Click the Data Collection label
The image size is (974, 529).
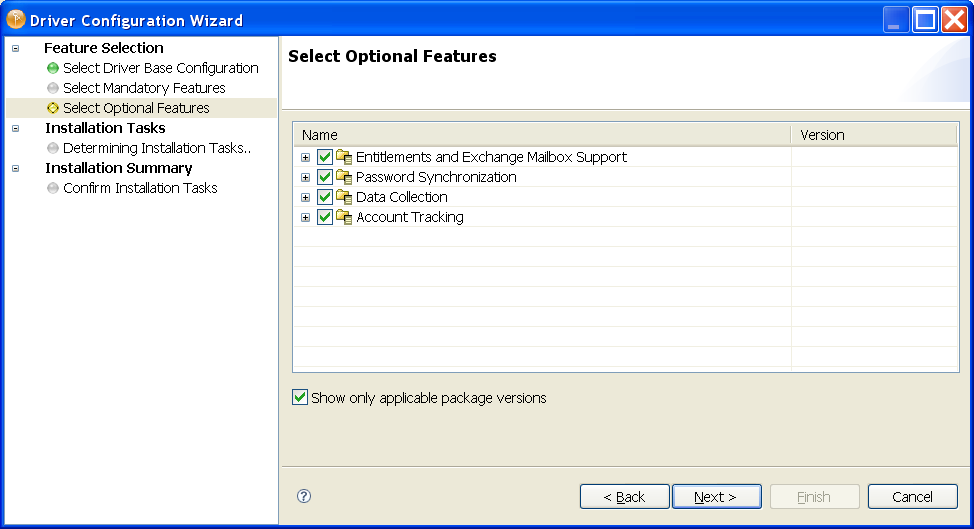point(401,197)
